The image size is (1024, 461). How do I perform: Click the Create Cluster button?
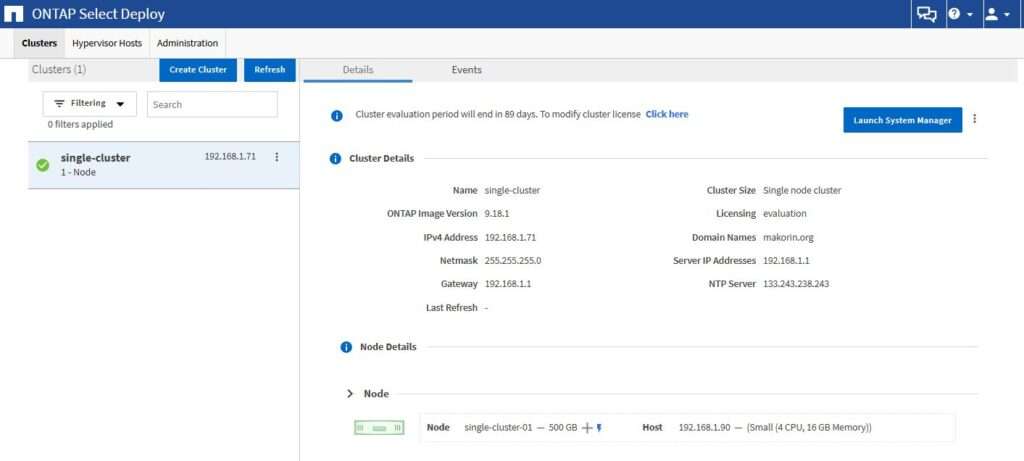click(x=198, y=70)
